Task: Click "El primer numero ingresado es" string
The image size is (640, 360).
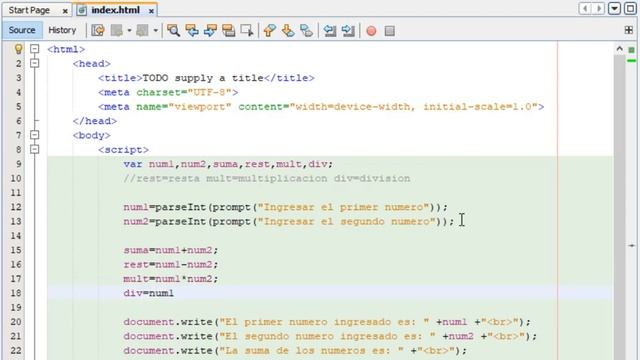Action: [324, 322]
